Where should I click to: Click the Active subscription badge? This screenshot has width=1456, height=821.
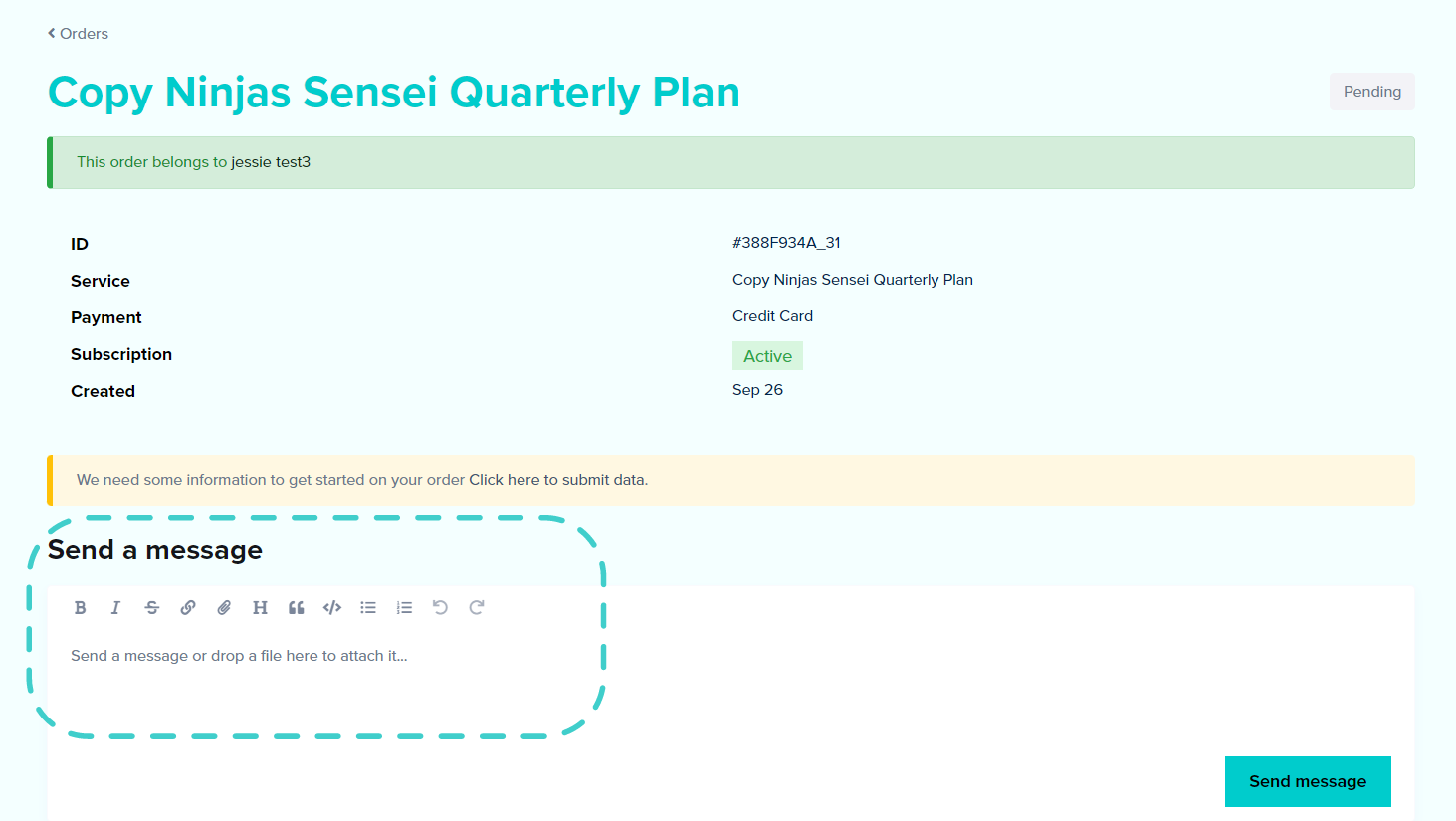(767, 356)
